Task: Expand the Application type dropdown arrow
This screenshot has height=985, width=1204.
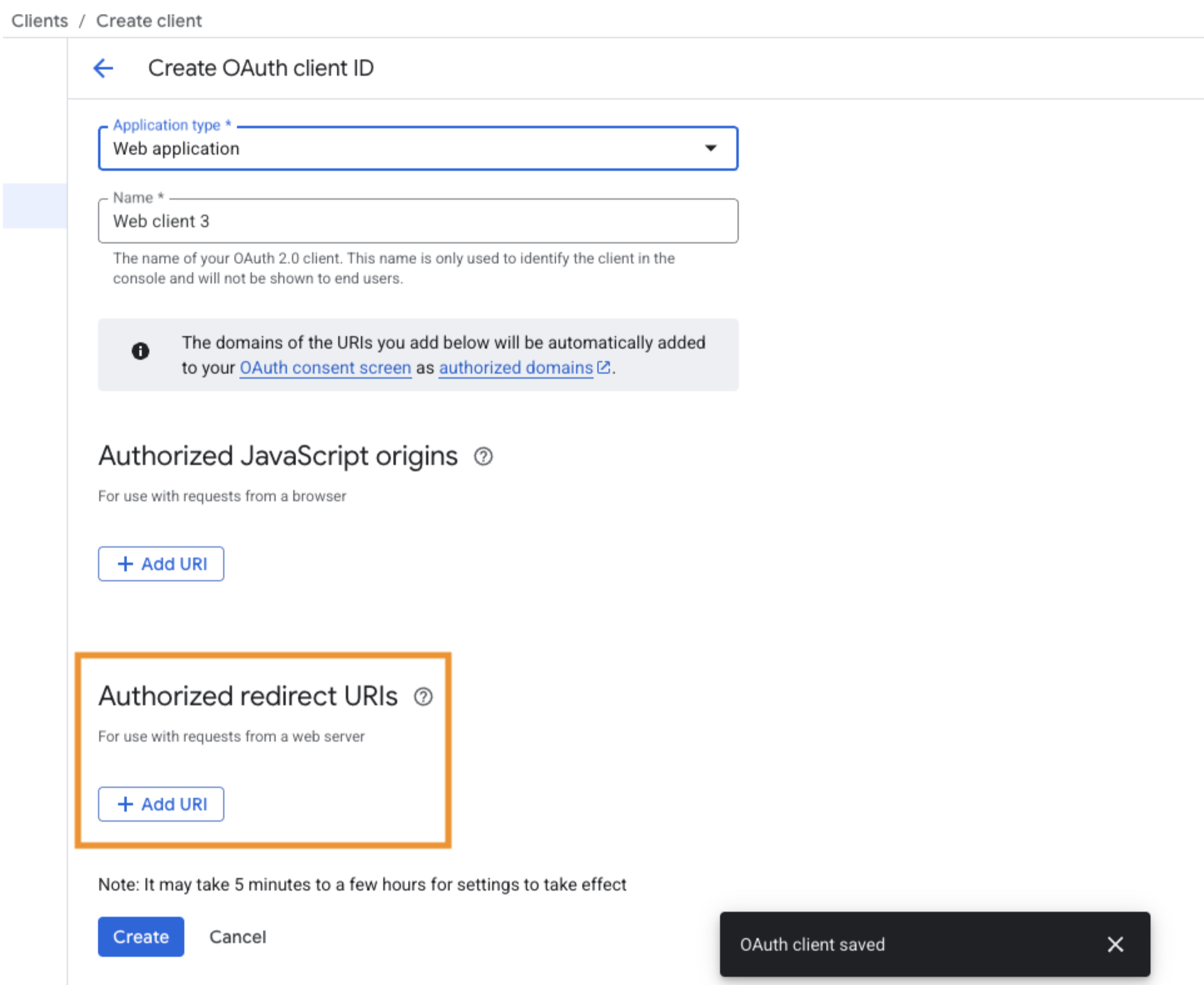Action: click(710, 148)
